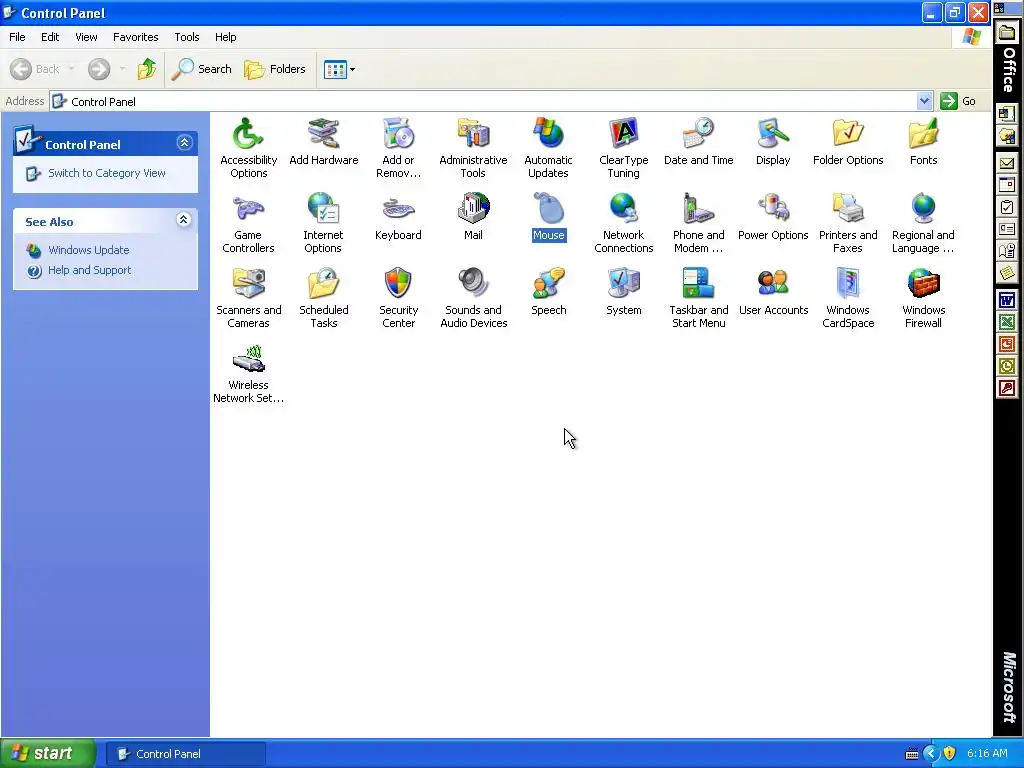Click into the Address bar field

pyautogui.click(x=483, y=101)
